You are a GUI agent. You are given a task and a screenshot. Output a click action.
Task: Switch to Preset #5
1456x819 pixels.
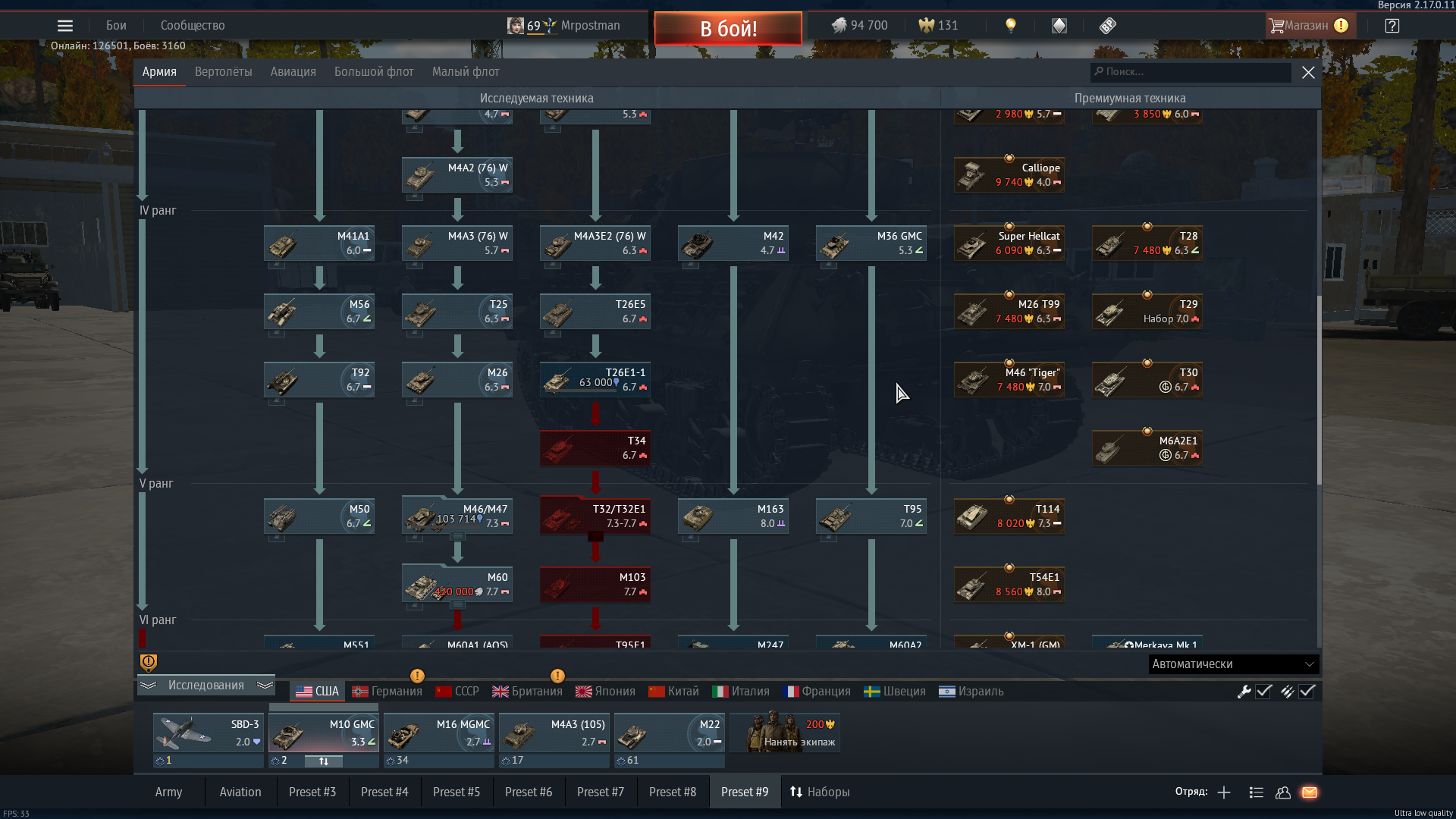pos(457,792)
